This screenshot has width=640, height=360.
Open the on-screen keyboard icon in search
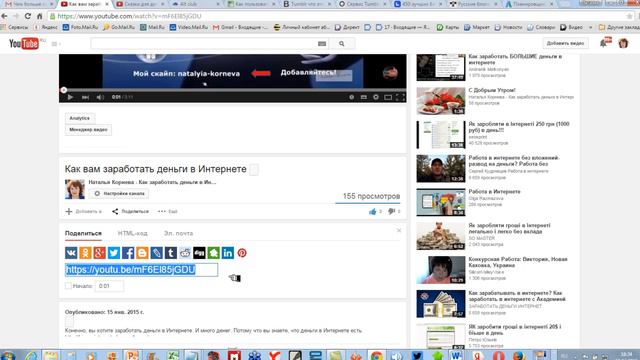pyautogui.click(x=322, y=44)
